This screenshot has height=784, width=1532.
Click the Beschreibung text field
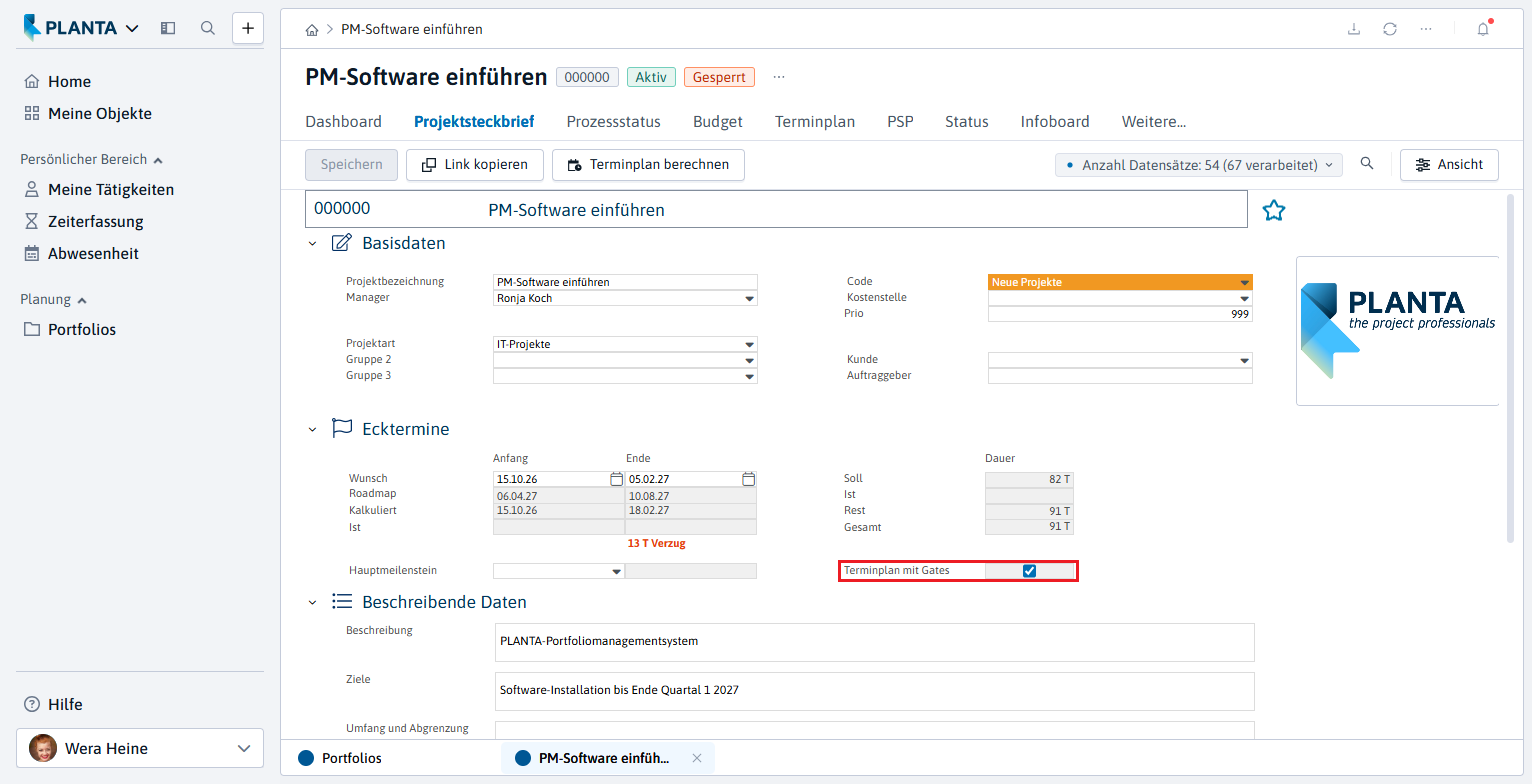click(874, 642)
